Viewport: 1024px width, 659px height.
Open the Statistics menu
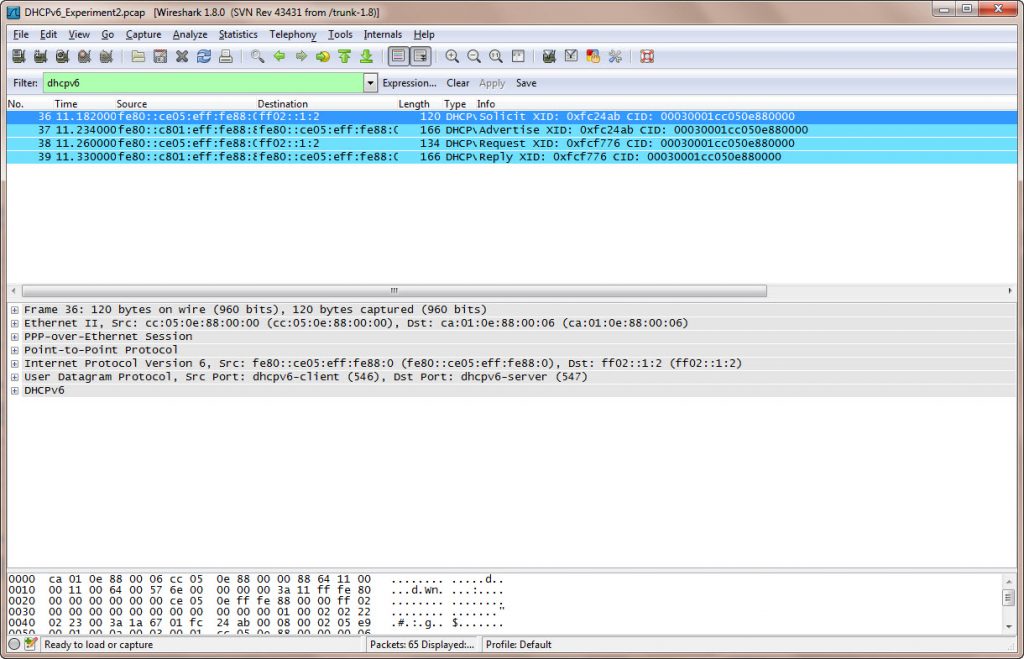pyautogui.click(x=238, y=34)
